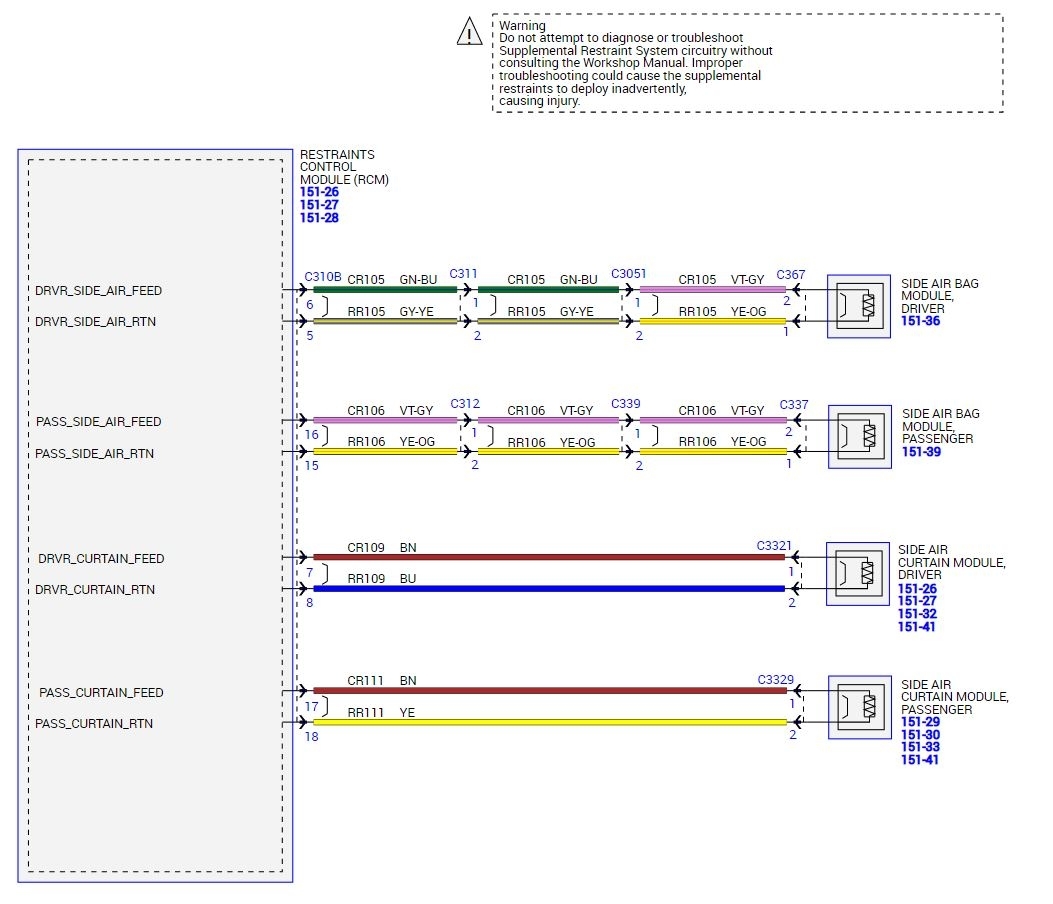Click the Restraints Control Module box
The image size is (1053, 904).
click(x=155, y=515)
